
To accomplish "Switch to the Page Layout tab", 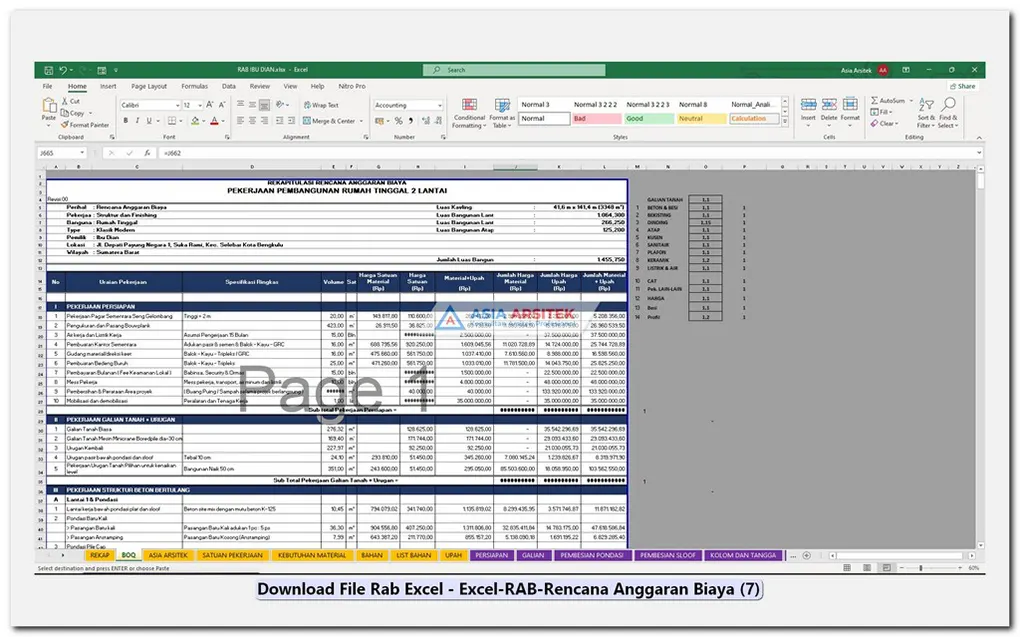I will pyautogui.click(x=149, y=86).
